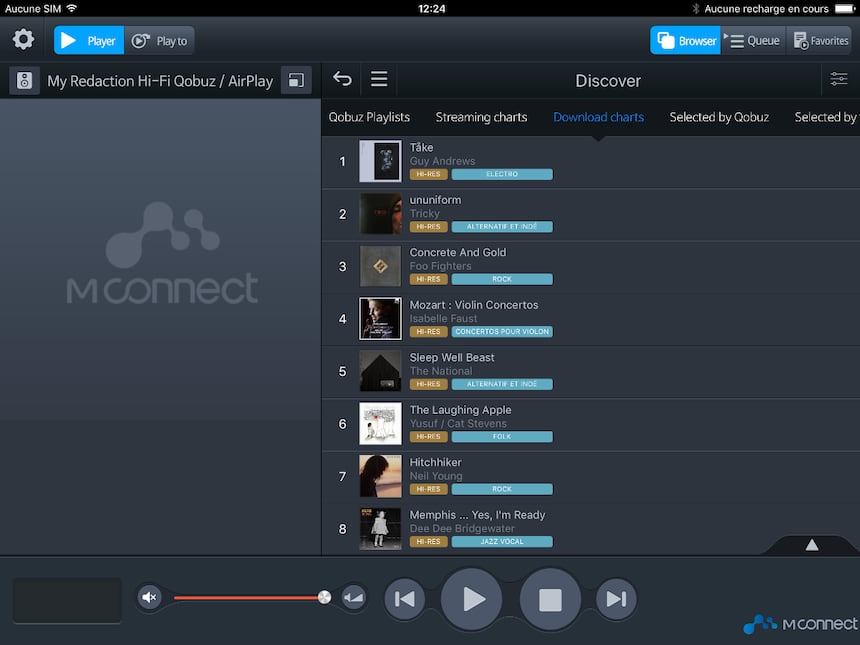This screenshot has width=860, height=645.
Task: Switch to Player mode
Action: click(89, 41)
